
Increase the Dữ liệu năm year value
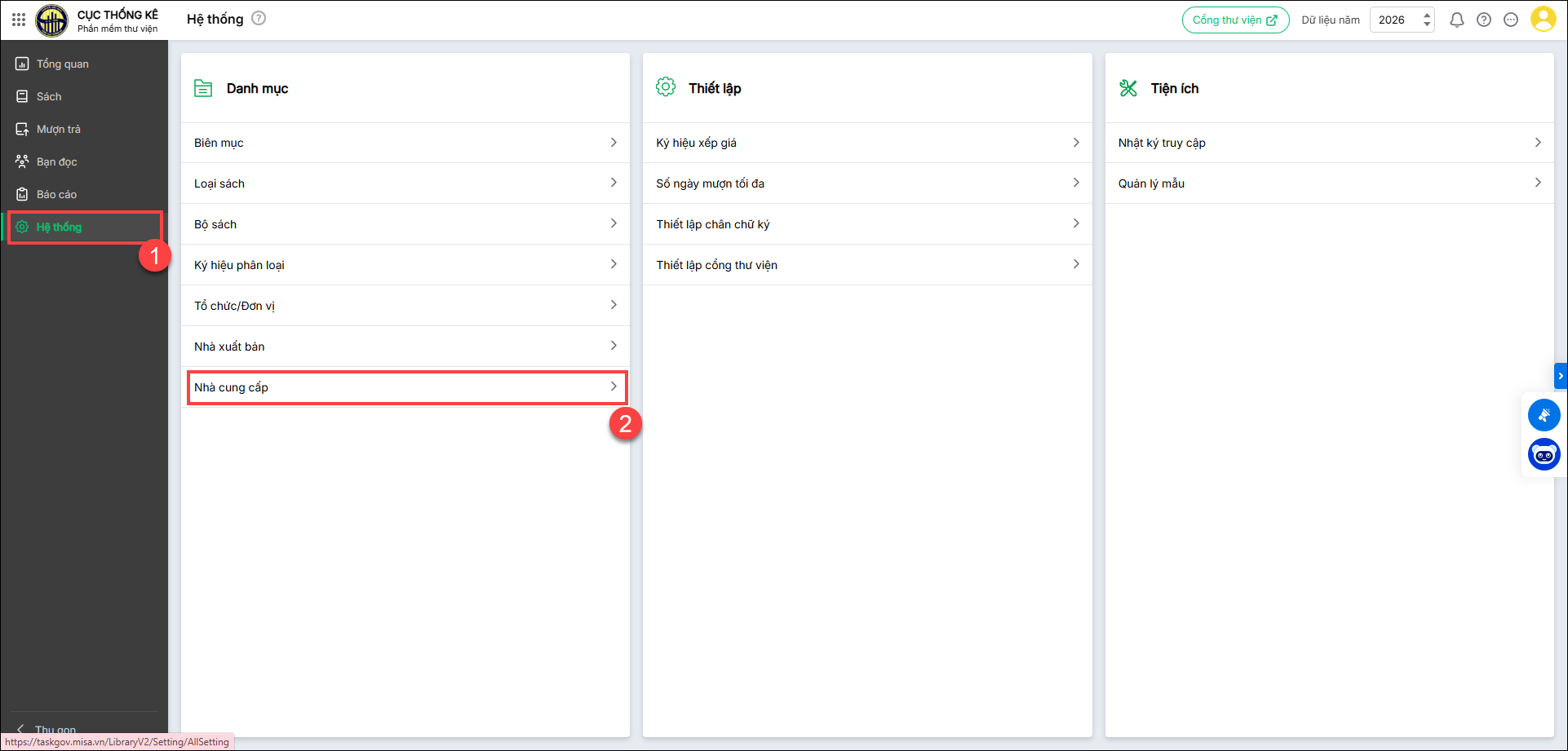tap(1427, 15)
